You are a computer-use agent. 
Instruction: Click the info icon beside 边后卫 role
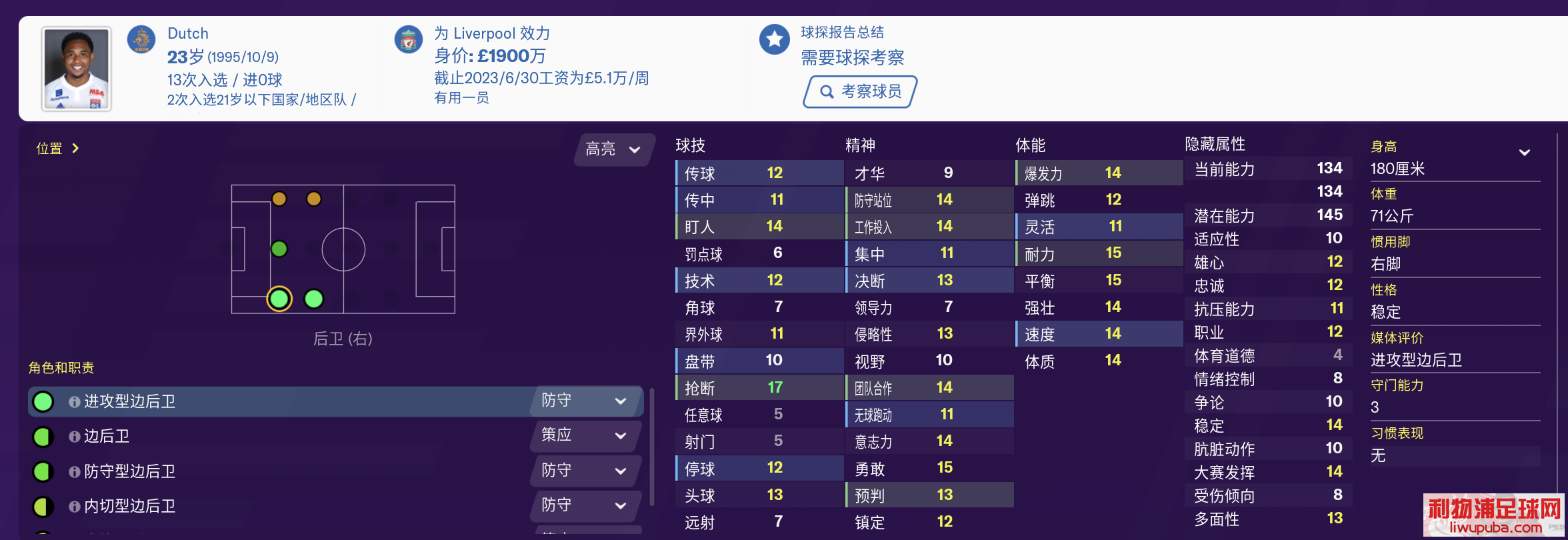coord(75,437)
